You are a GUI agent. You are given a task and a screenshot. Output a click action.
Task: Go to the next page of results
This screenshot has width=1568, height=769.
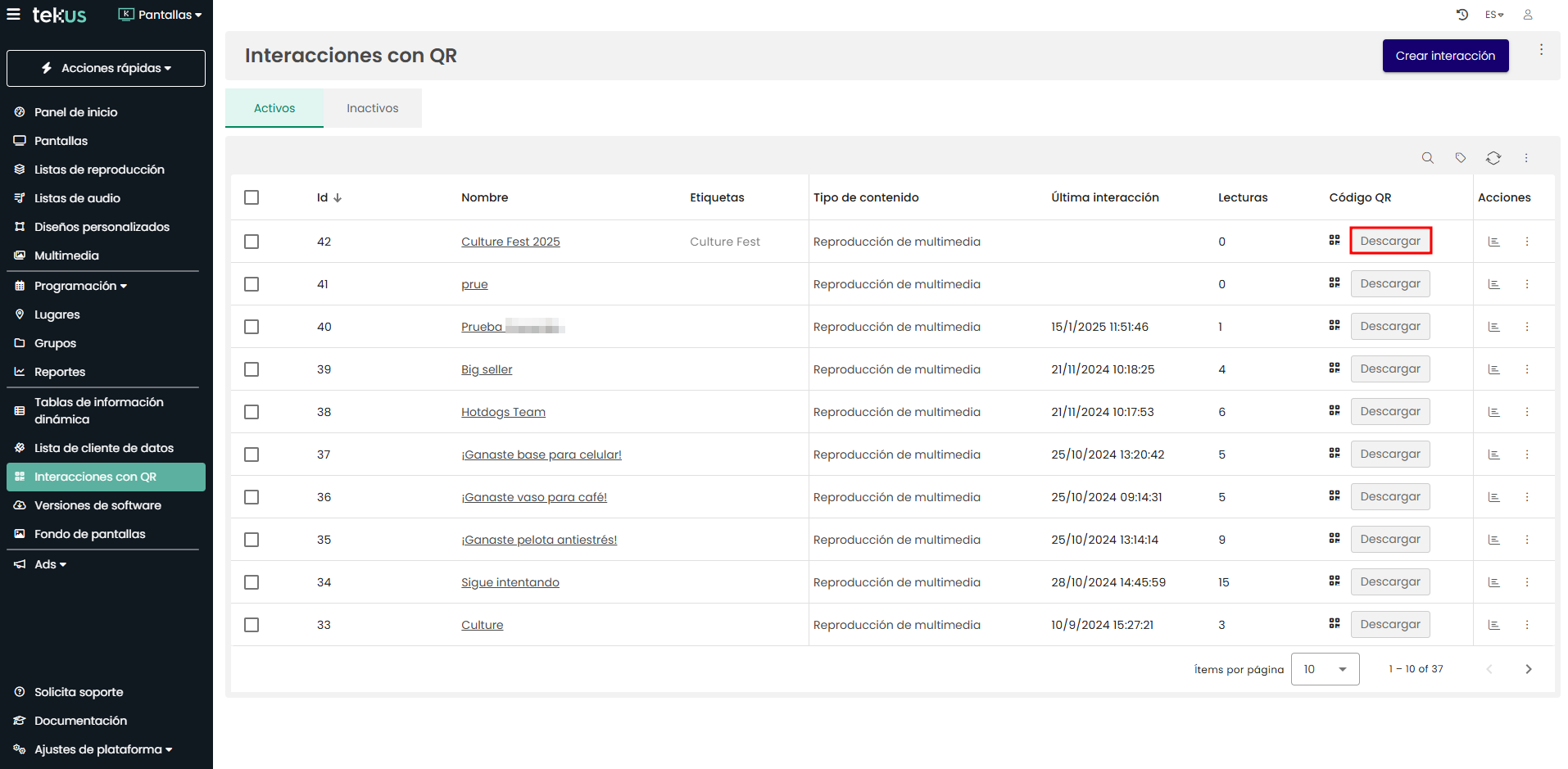pyautogui.click(x=1528, y=669)
